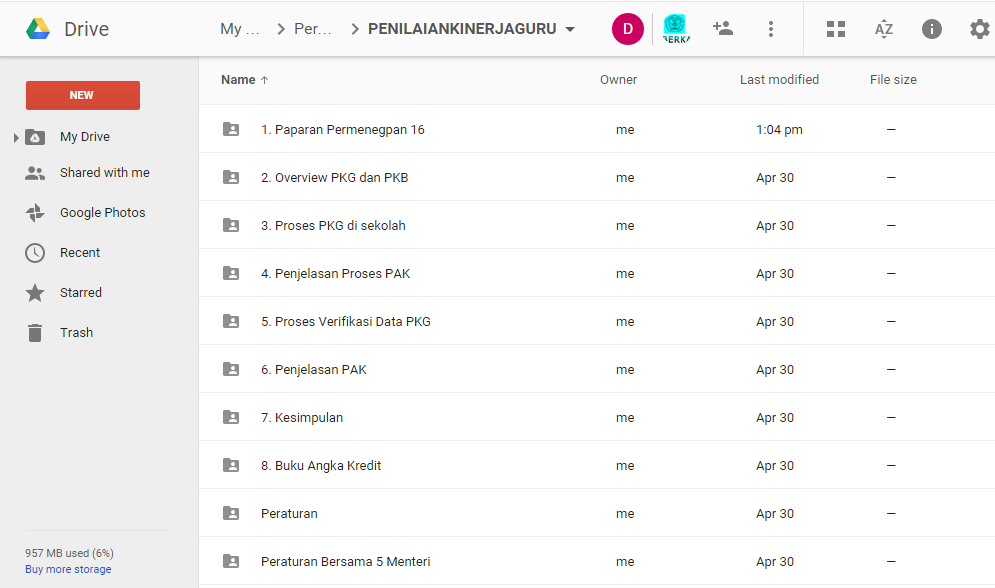The height and width of the screenshot is (588, 995).
Task: Show Recent files
Action: click(80, 252)
